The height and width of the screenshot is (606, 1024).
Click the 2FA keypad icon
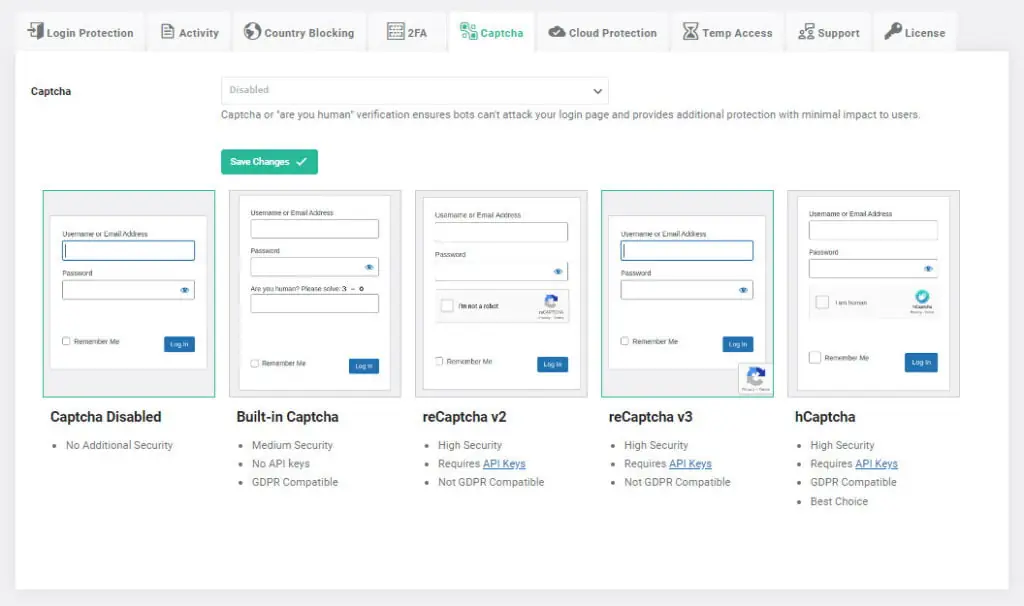[395, 32]
